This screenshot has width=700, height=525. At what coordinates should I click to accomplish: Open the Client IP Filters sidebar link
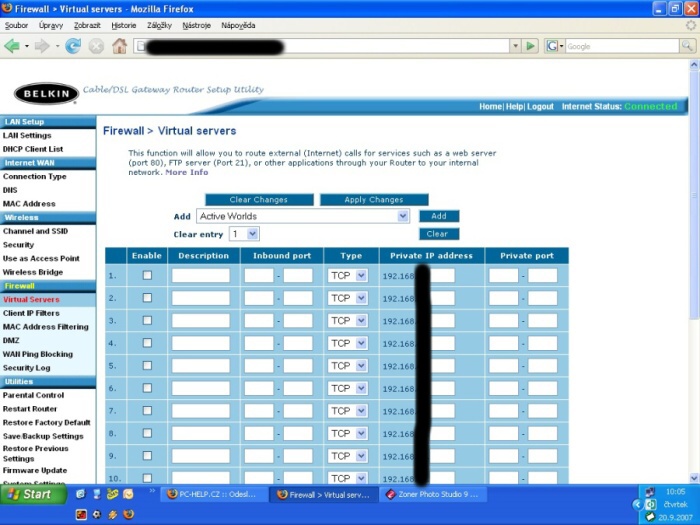(31, 313)
